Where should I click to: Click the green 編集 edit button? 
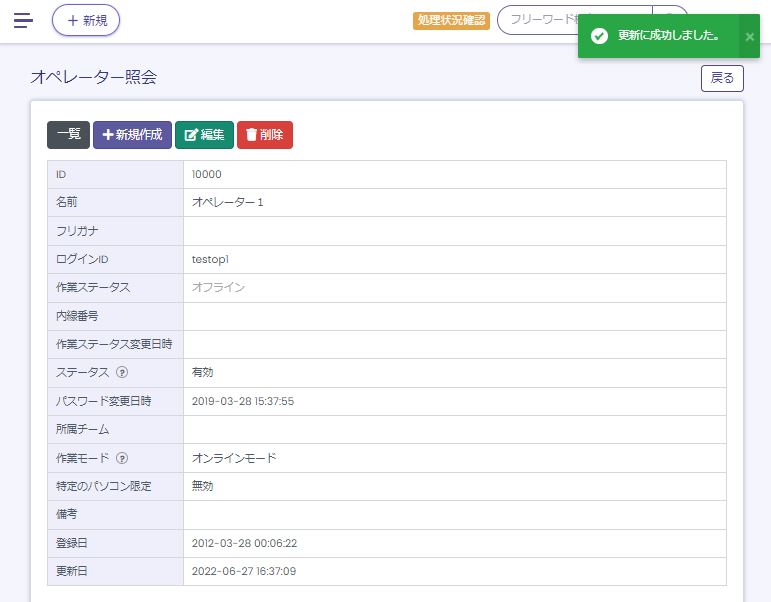pyautogui.click(x=204, y=135)
